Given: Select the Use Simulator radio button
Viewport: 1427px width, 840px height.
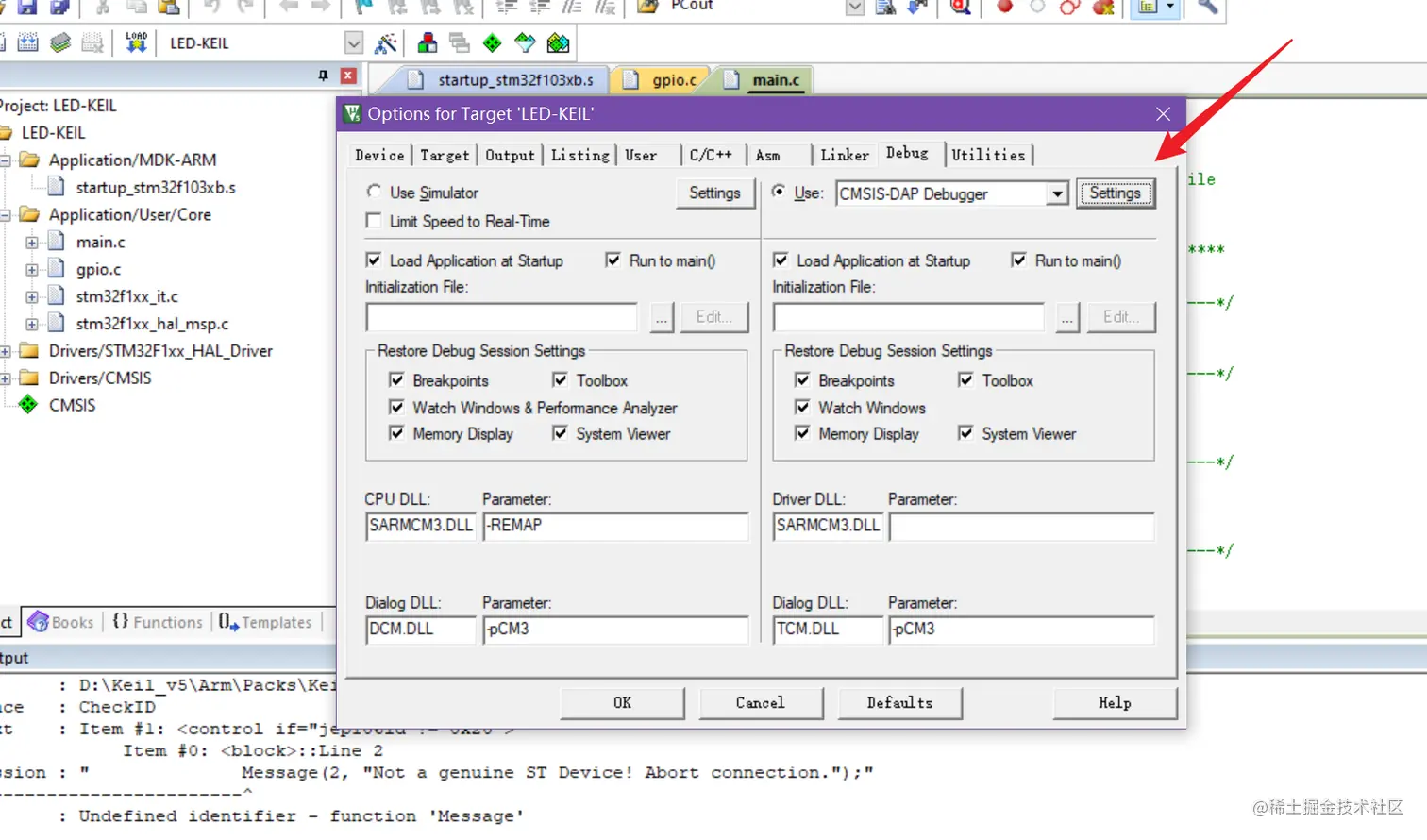Looking at the screenshot, I should click(x=375, y=192).
